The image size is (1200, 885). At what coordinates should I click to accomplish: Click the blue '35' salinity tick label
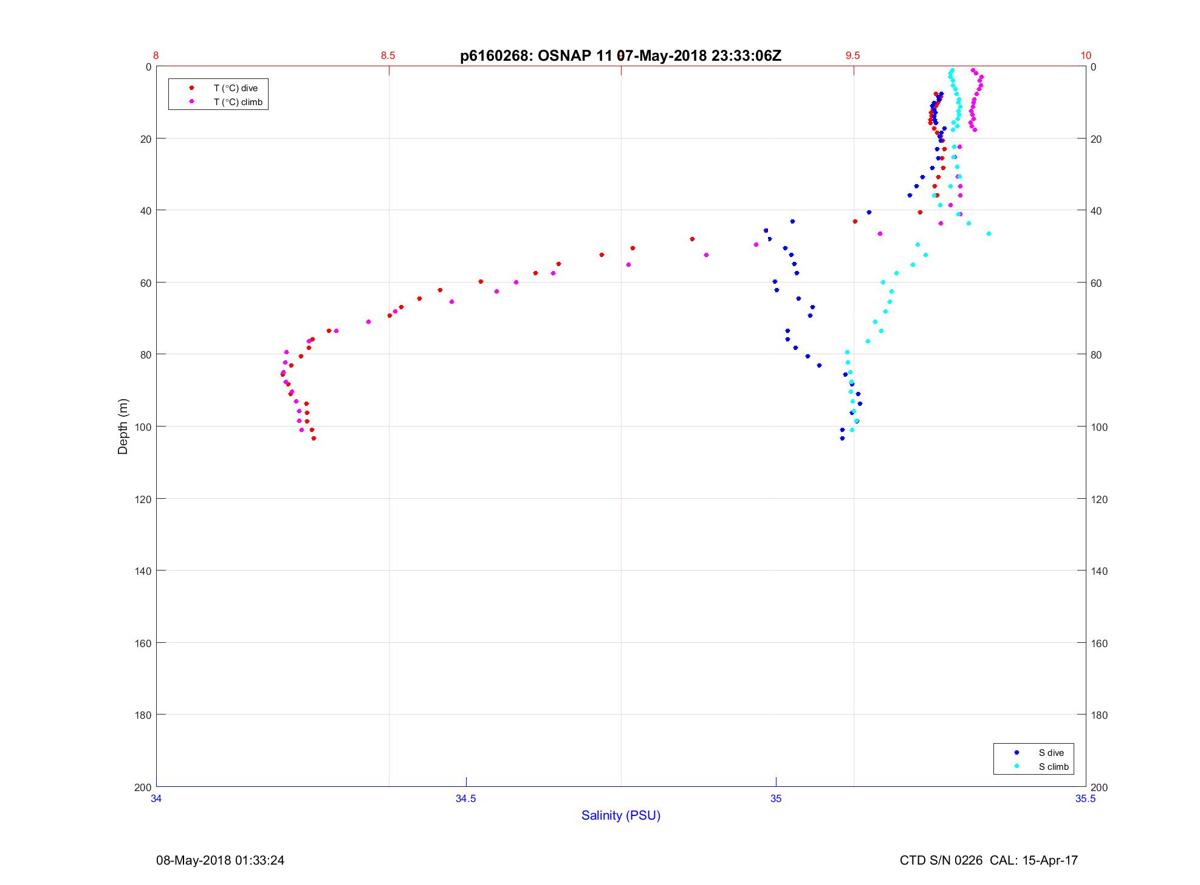click(x=776, y=798)
